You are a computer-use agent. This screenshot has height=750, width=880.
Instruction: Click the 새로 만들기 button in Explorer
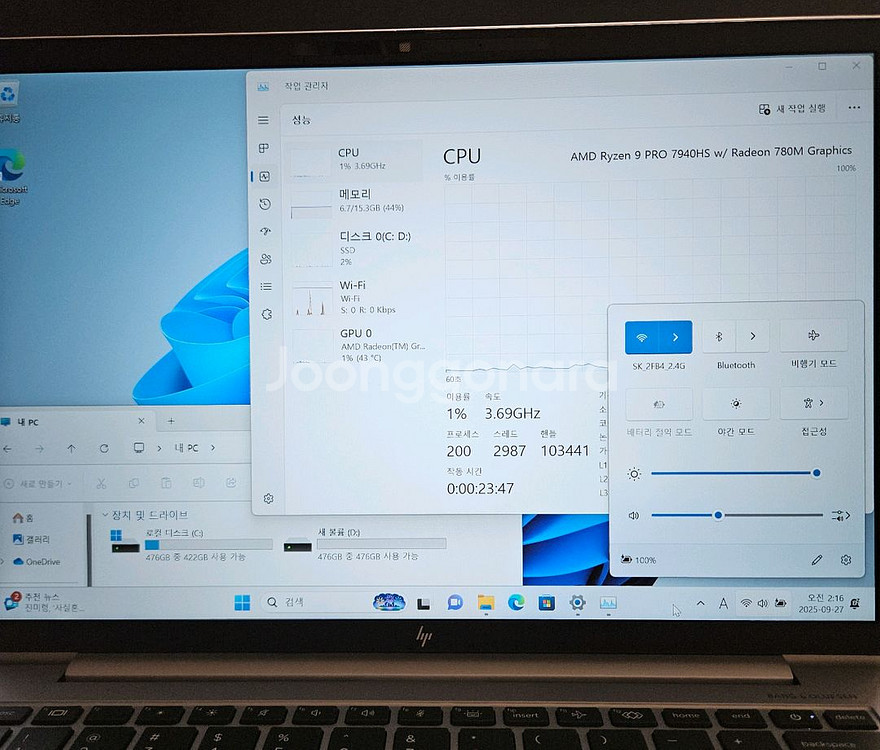(39, 483)
